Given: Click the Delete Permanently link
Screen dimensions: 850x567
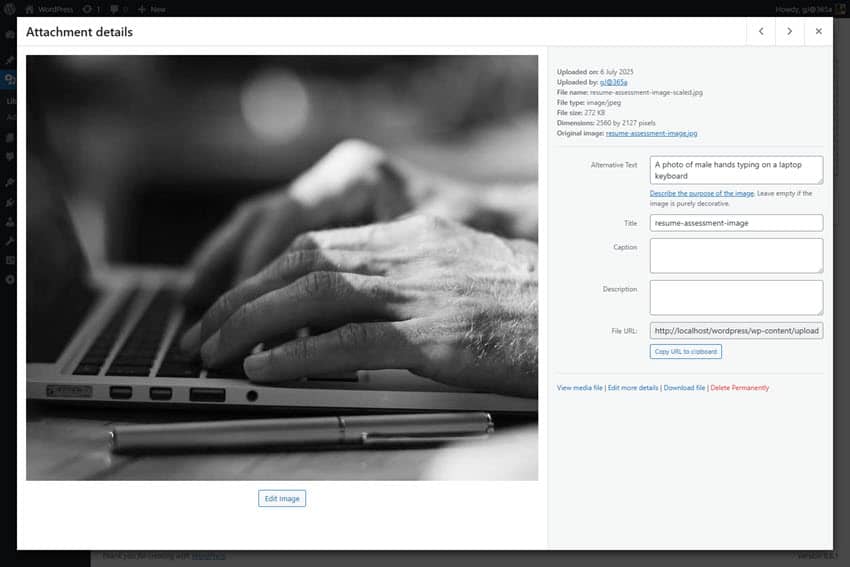Looking at the screenshot, I should tap(740, 388).
